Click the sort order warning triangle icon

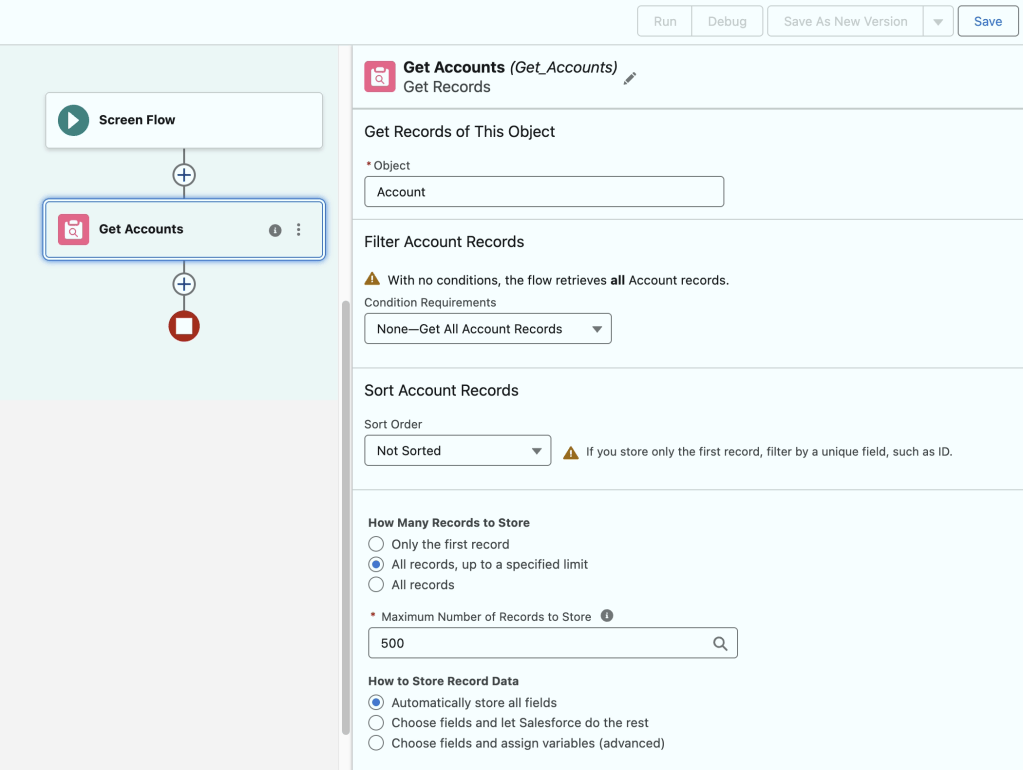click(571, 452)
